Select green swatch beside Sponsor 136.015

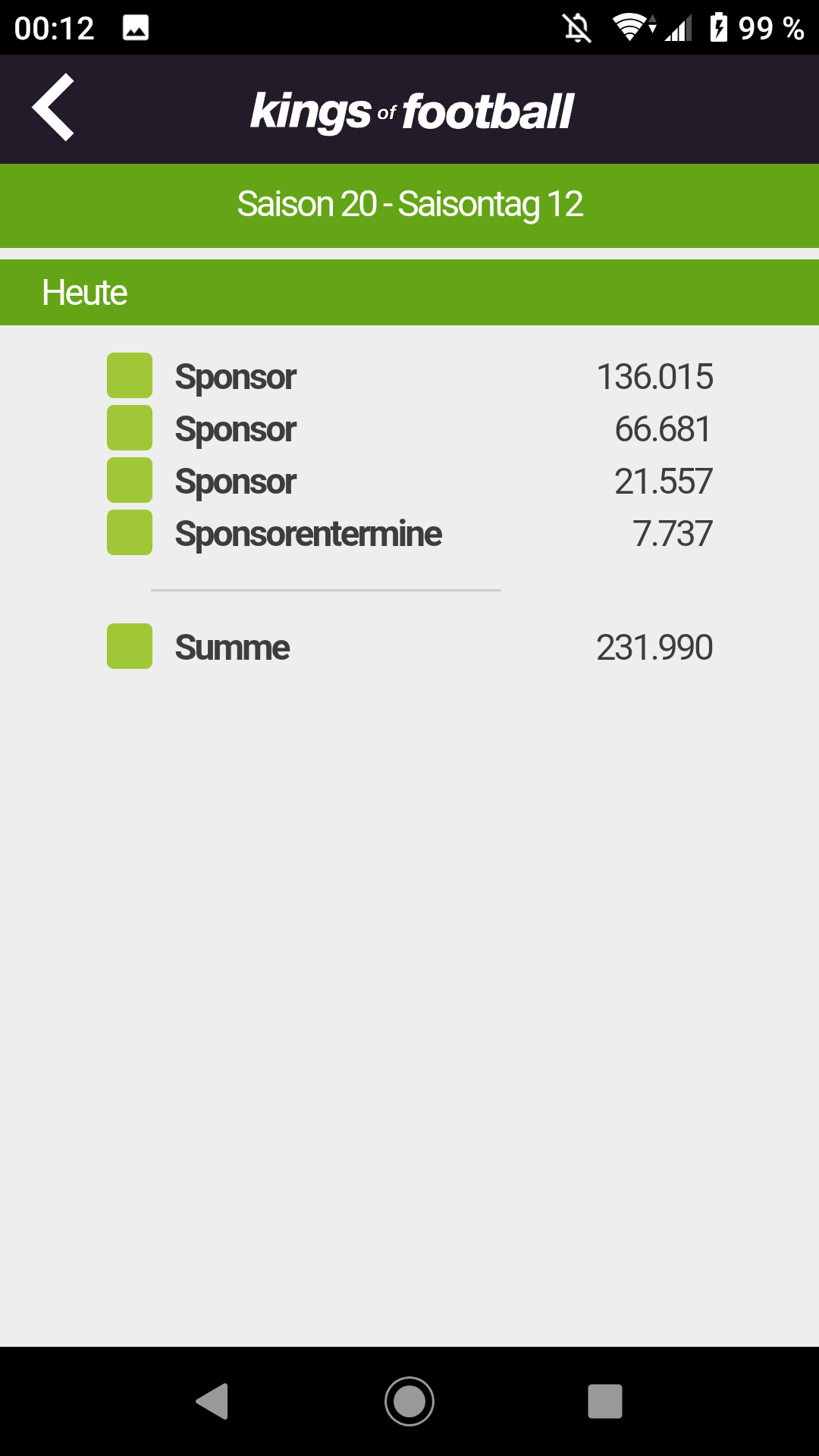click(130, 375)
